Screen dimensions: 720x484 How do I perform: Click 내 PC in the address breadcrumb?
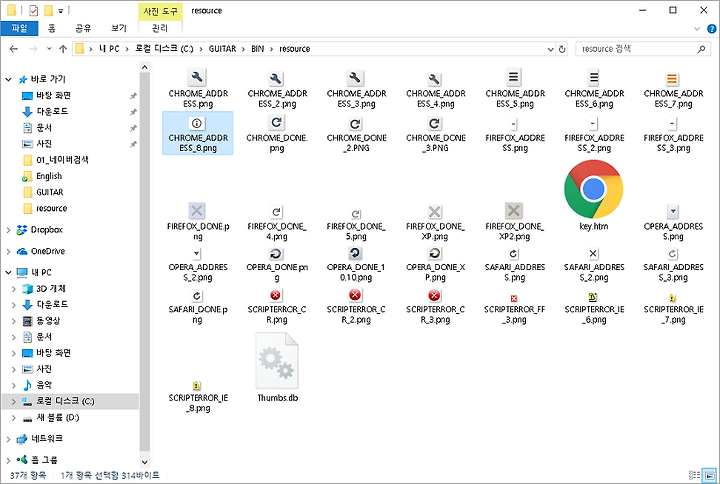coord(109,49)
